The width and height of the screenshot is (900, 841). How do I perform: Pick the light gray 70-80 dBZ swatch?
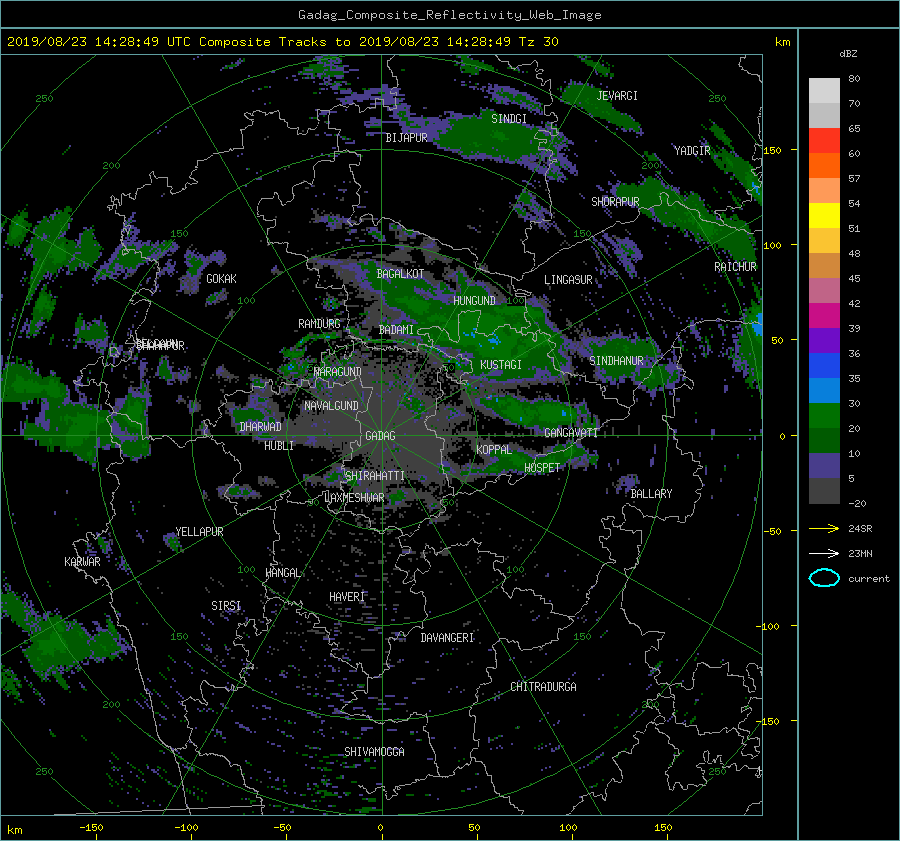tap(824, 91)
